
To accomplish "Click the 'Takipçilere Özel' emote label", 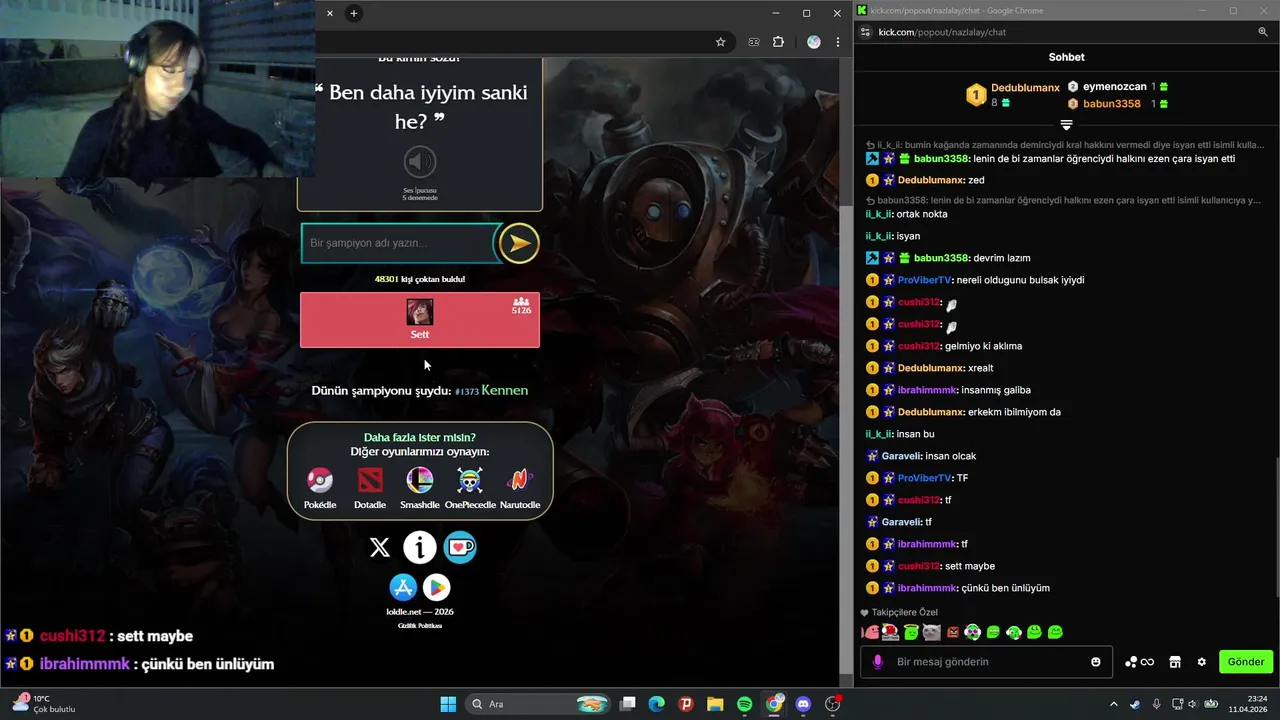I will [905, 612].
